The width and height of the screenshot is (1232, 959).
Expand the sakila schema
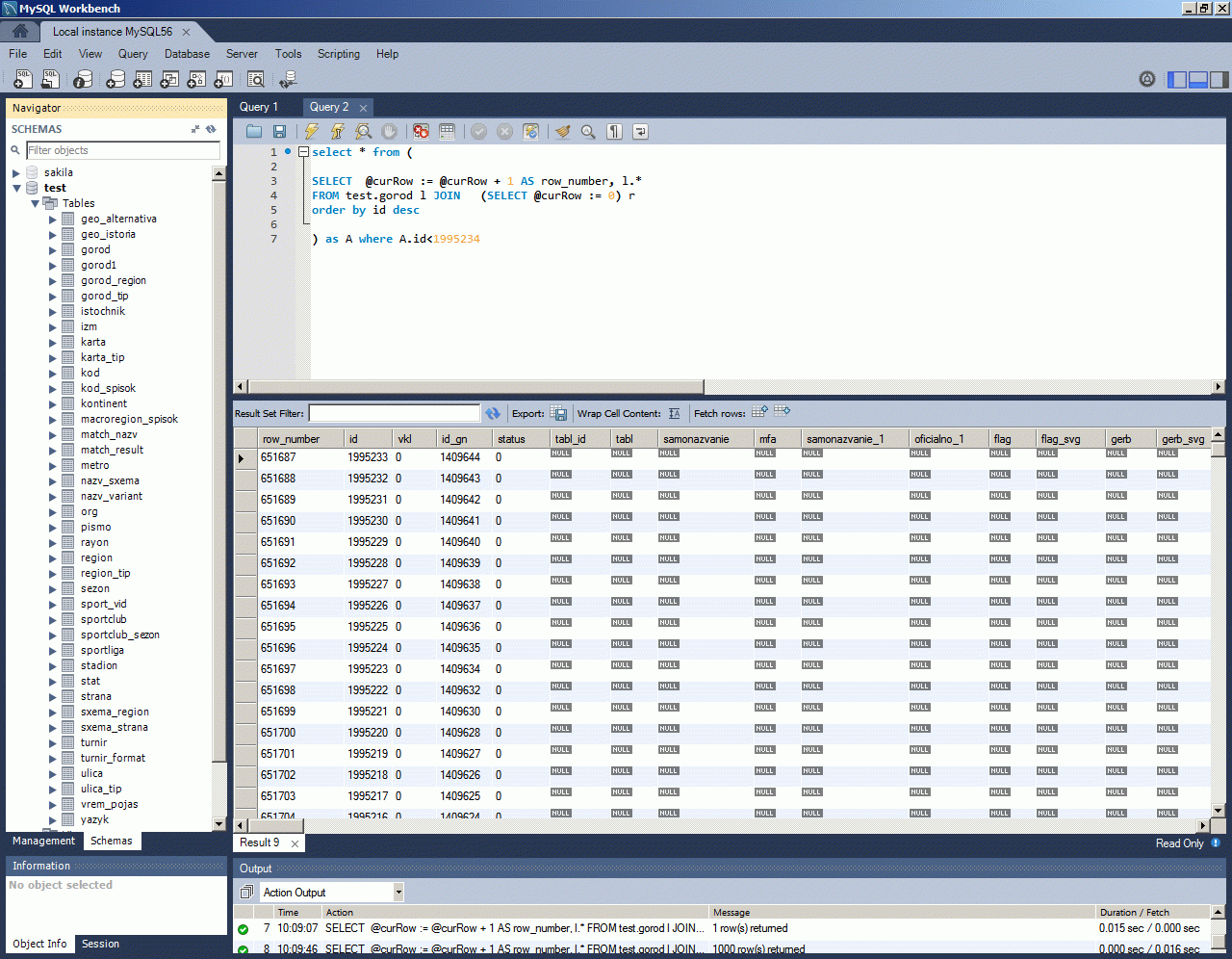coord(16,173)
